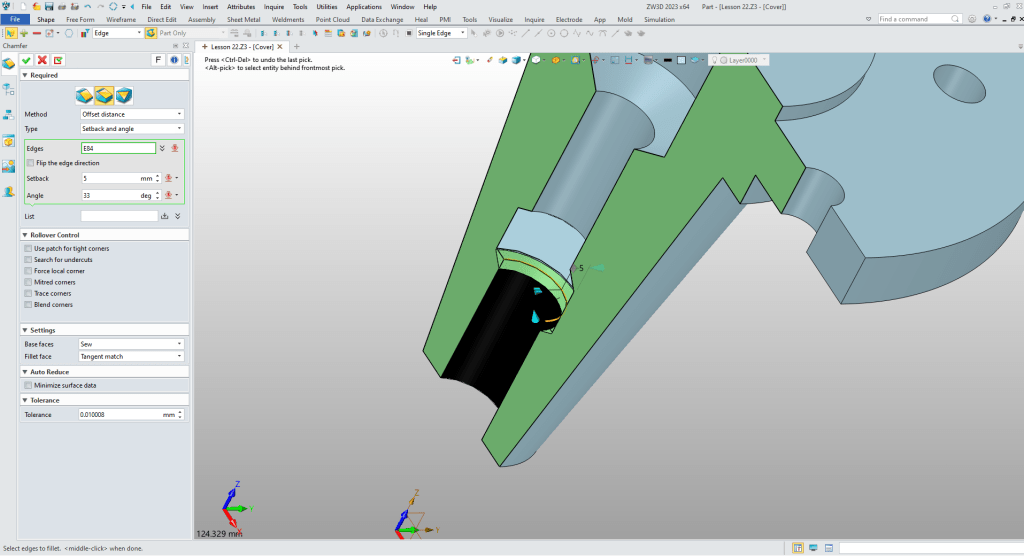Confirm the chamfer with the green checkmark
The height and width of the screenshot is (556, 1024).
point(26,60)
